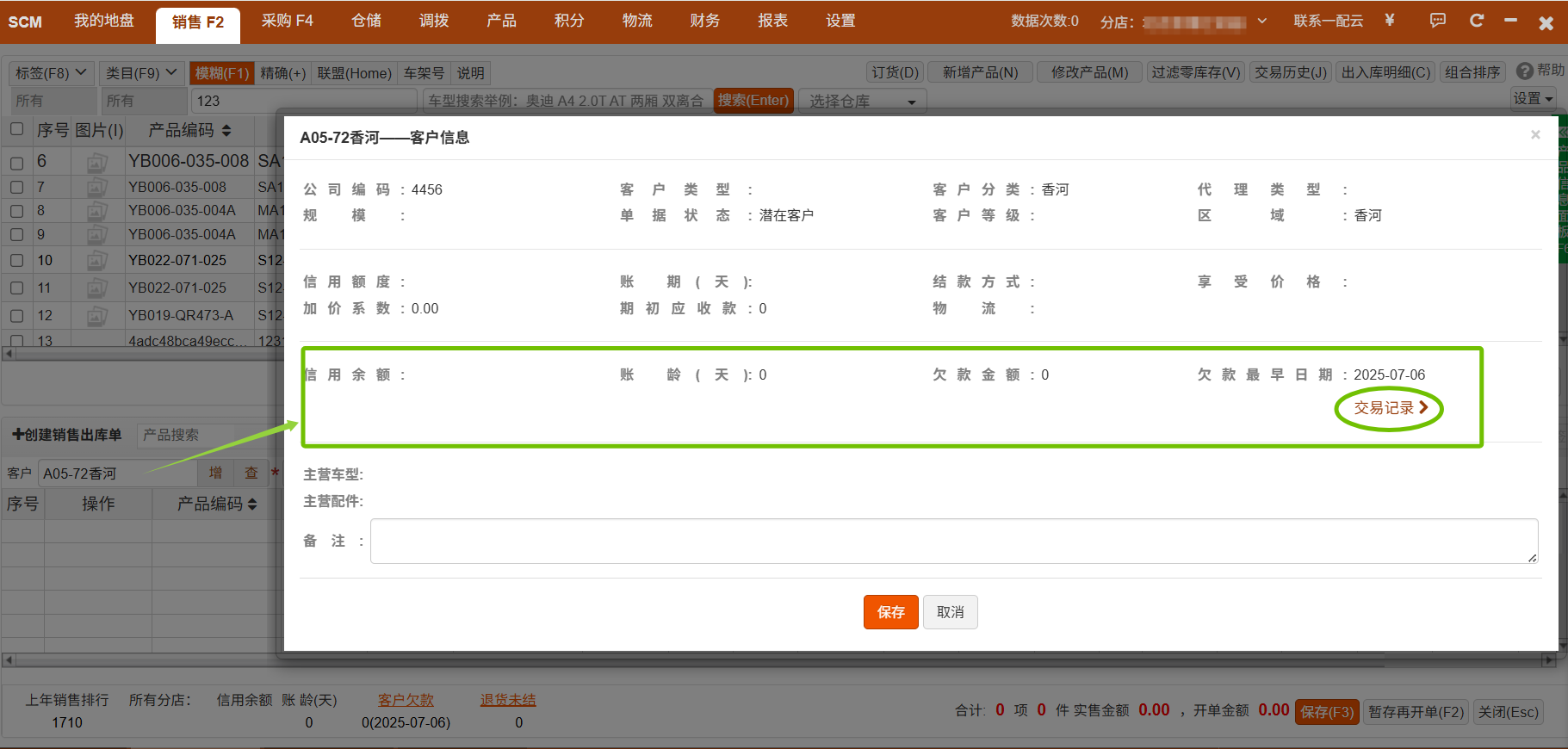Viewport: 1568px width, 749px height.
Task: Click sort arrows on upper 产品编码 column
Action: click(x=226, y=131)
